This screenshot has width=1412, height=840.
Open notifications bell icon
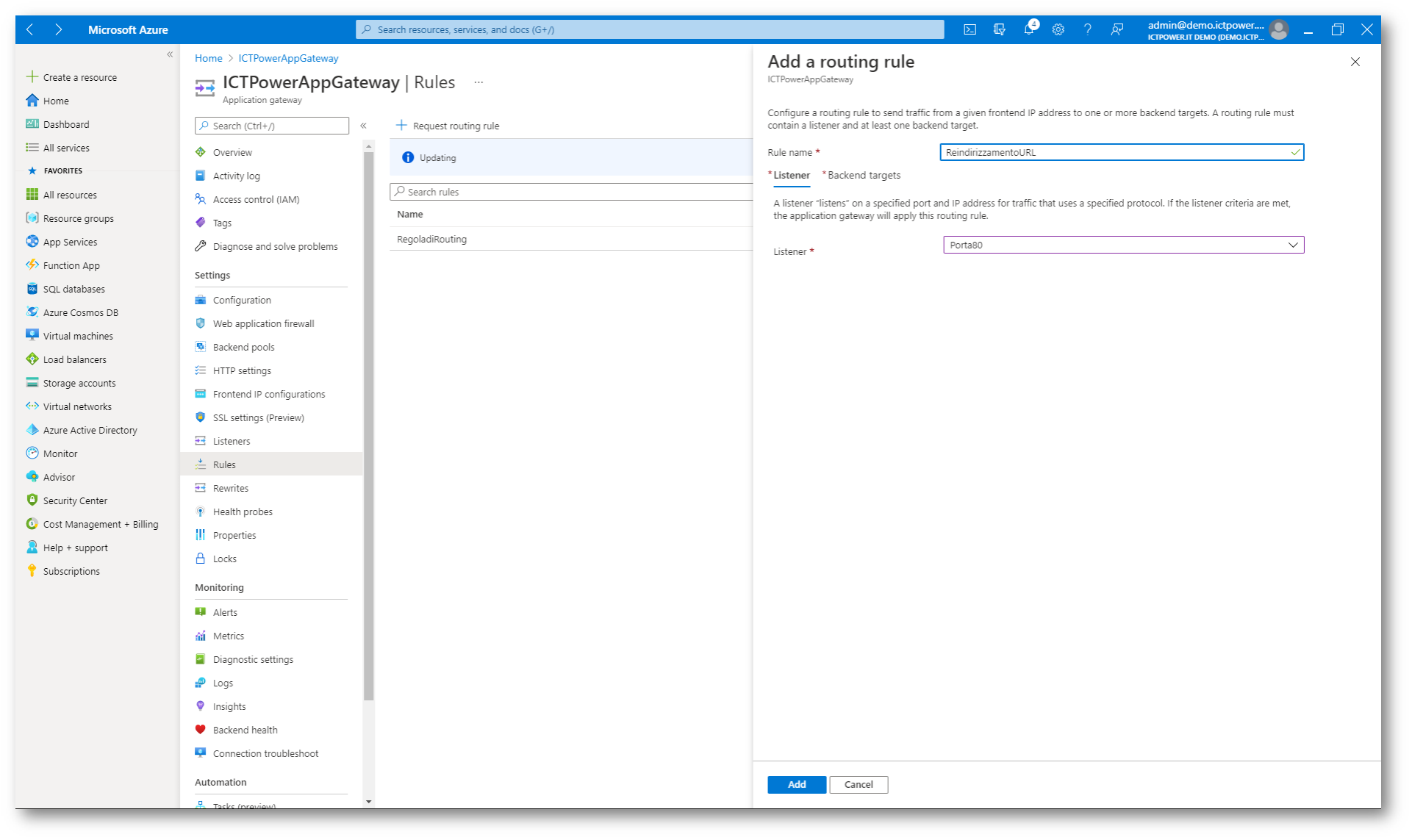pos(1029,29)
